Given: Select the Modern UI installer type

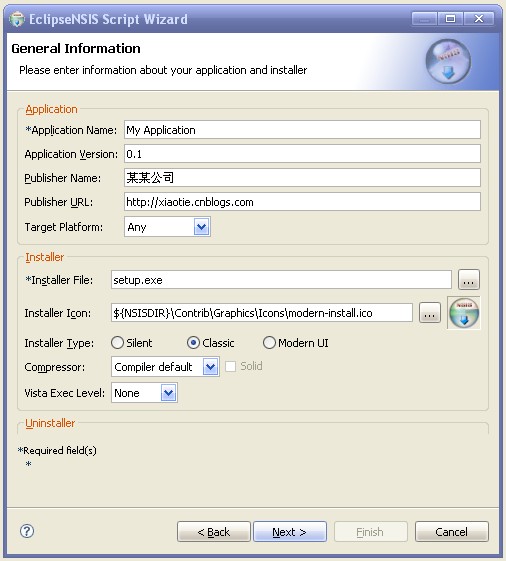Looking at the screenshot, I should [296, 343].
